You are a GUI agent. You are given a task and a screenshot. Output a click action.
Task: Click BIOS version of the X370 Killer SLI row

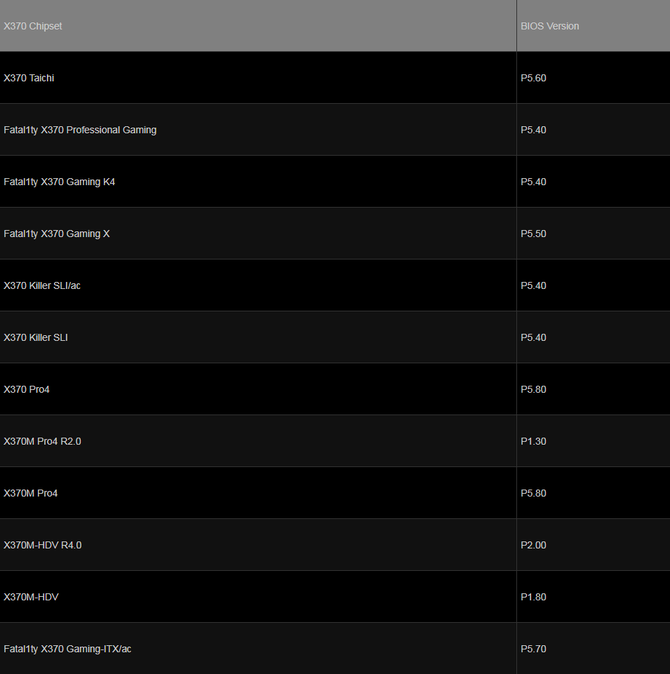click(533, 338)
